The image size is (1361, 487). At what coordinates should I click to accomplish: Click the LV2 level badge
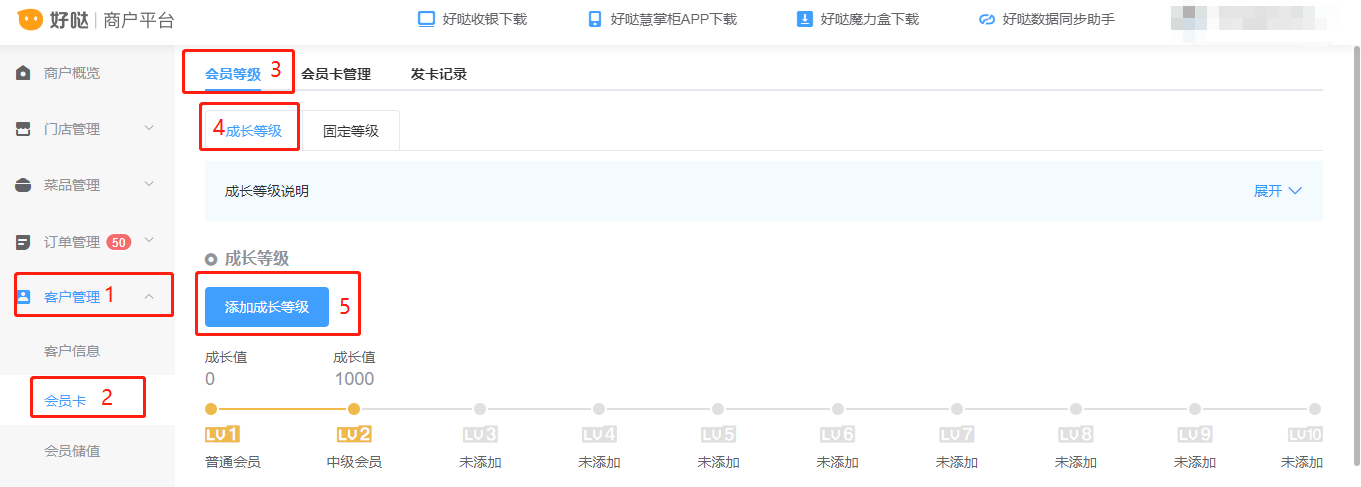354,434
